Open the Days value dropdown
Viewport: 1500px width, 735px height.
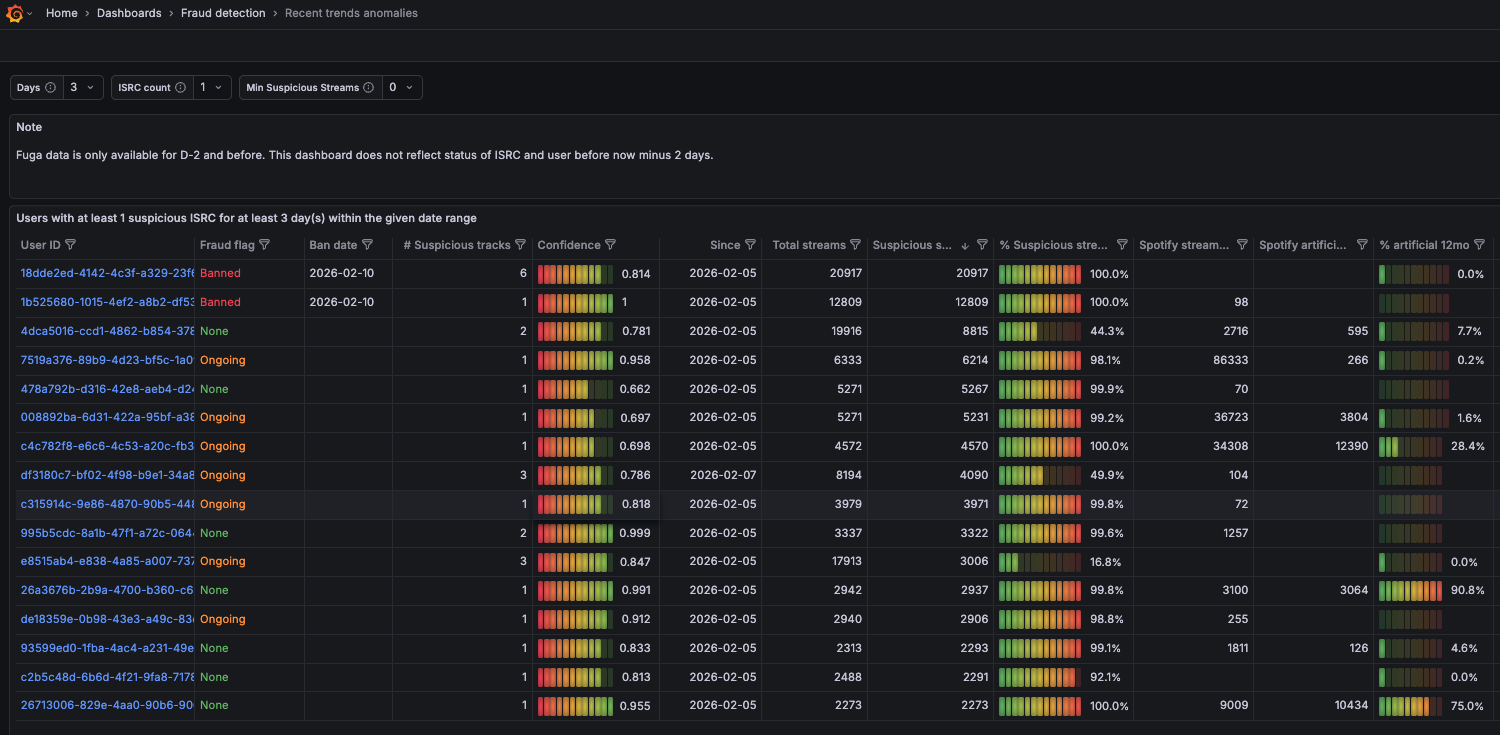tap(83, 88)
